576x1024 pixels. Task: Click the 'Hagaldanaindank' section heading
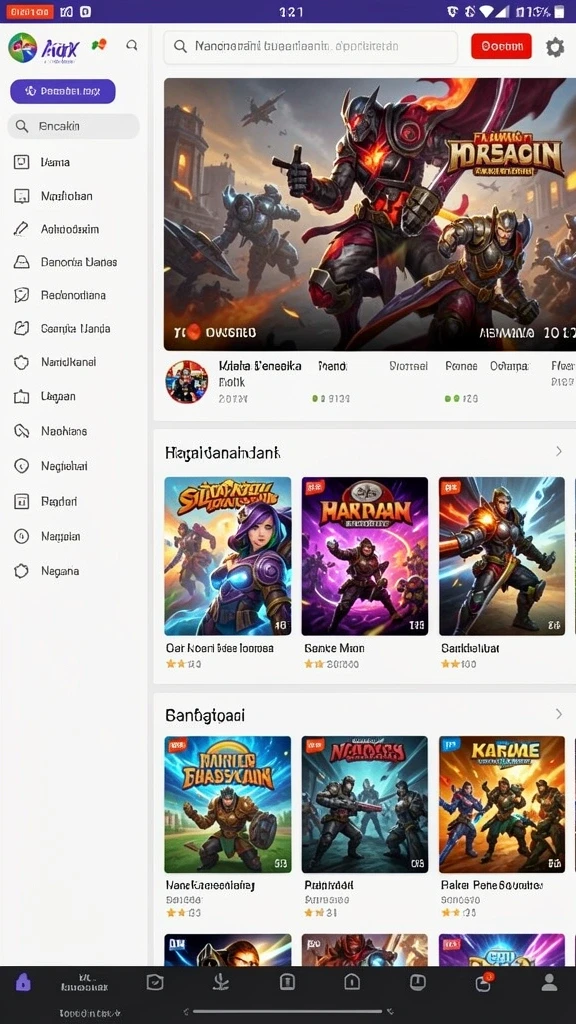coord(223,452)
